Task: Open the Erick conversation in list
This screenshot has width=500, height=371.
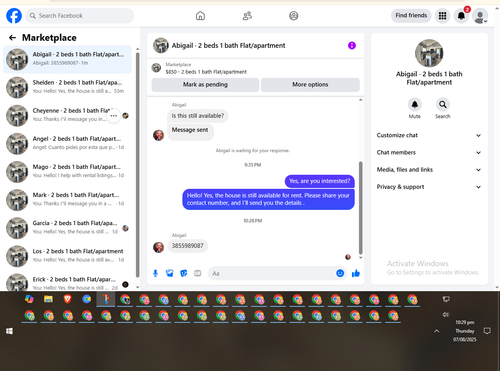Action: (x=67, y=282)
